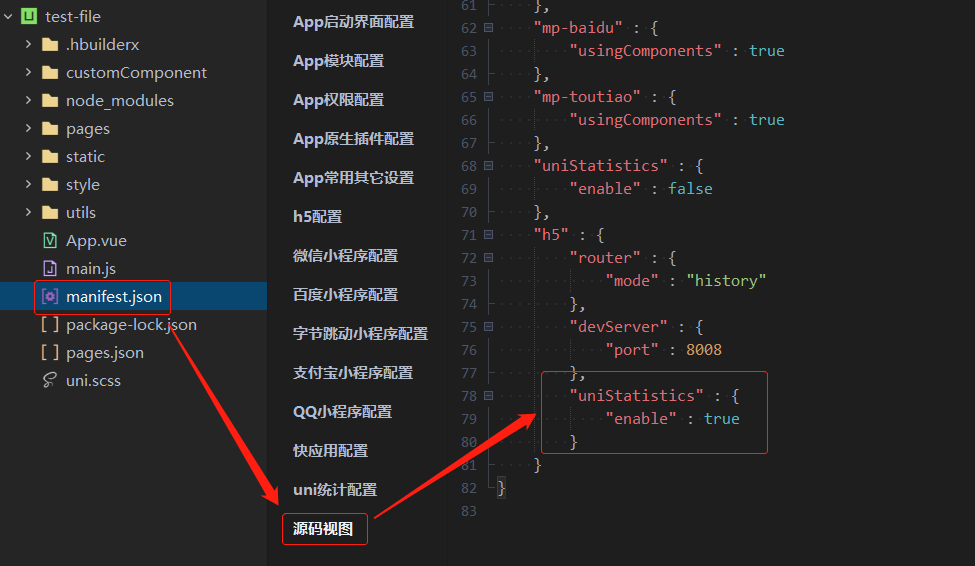Expand the static folder chevron

28,156
